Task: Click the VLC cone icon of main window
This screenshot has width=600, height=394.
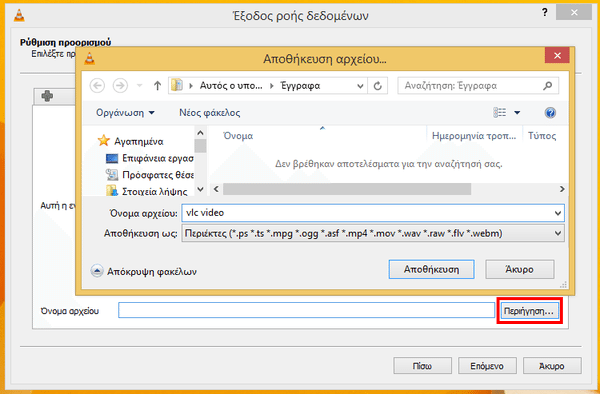Action: (19, 15)
